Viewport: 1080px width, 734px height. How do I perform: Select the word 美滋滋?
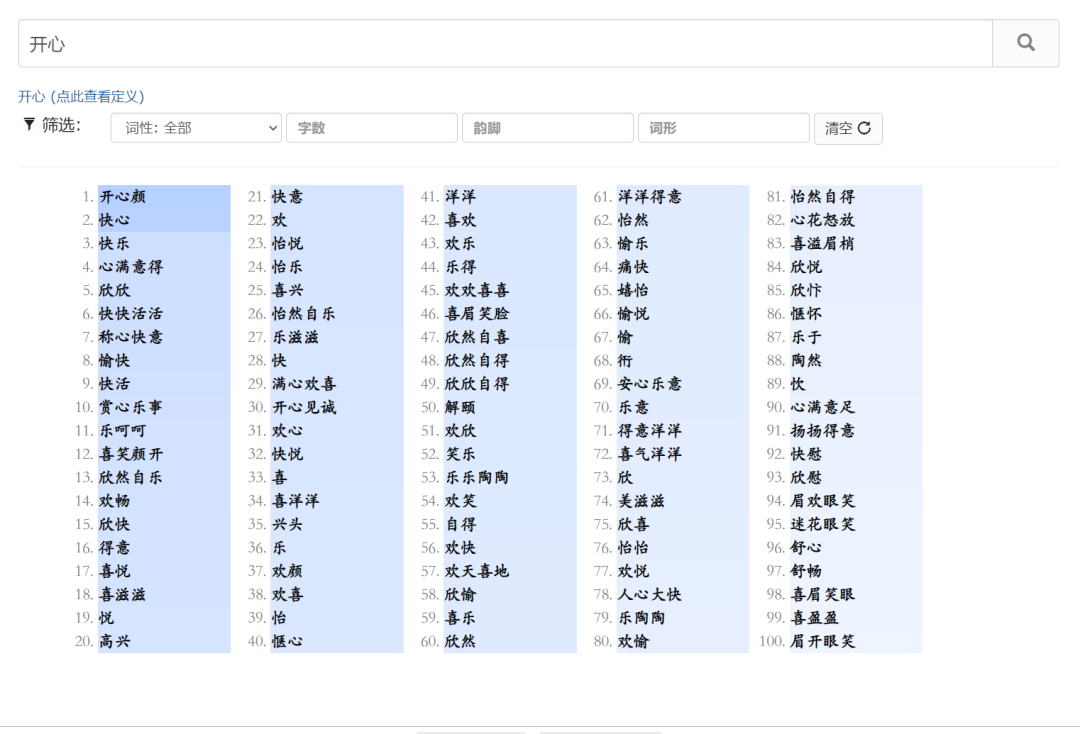[x=641, y=501]
